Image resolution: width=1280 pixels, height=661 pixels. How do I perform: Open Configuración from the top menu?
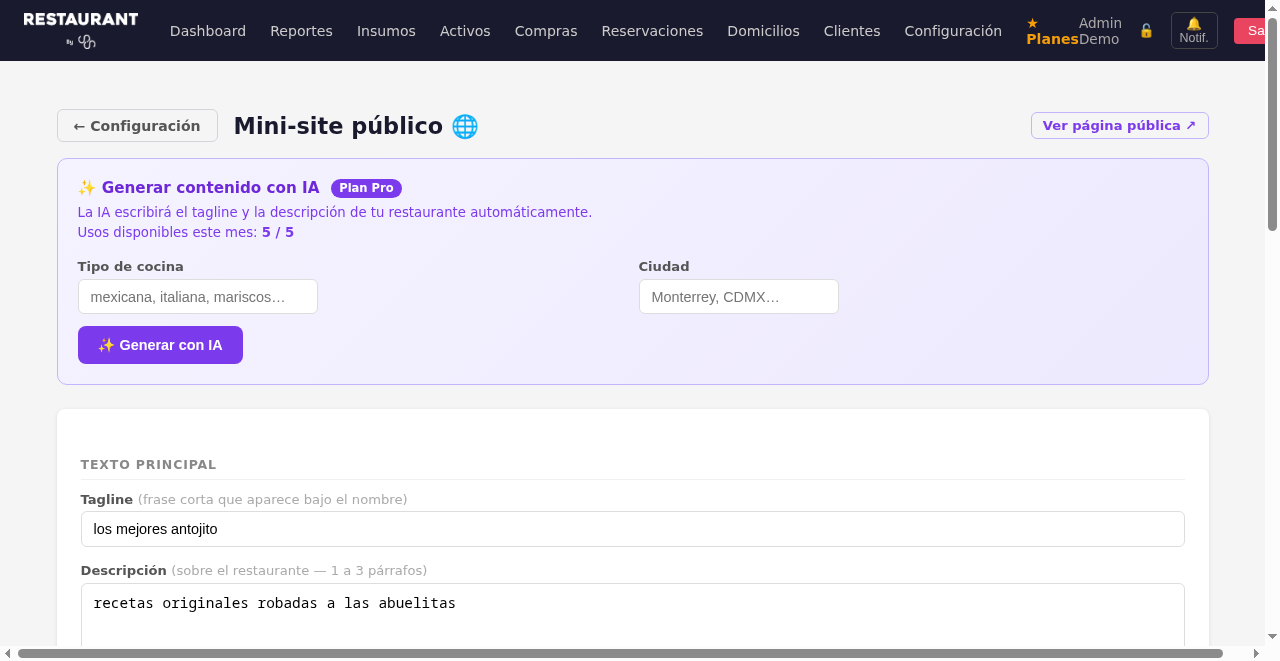(x=953, y=31)
